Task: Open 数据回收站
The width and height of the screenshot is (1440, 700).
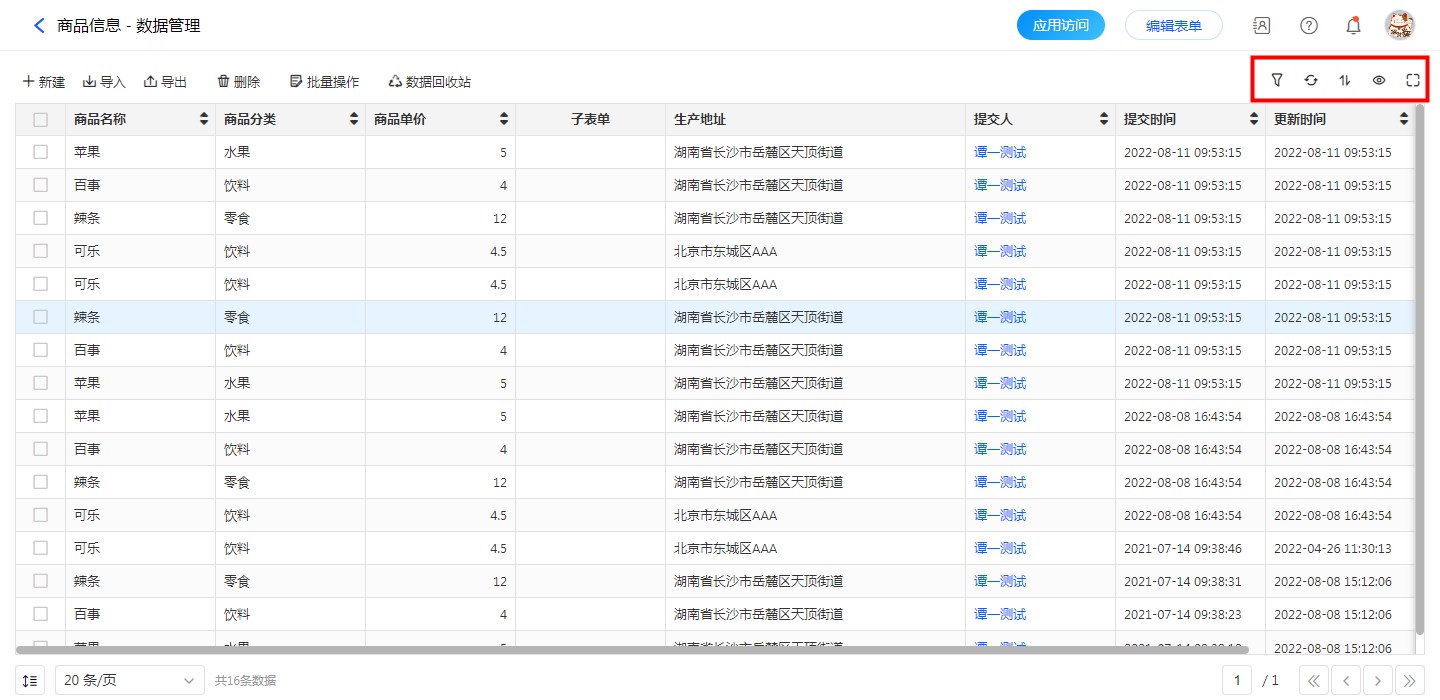Action: [429, 82]
